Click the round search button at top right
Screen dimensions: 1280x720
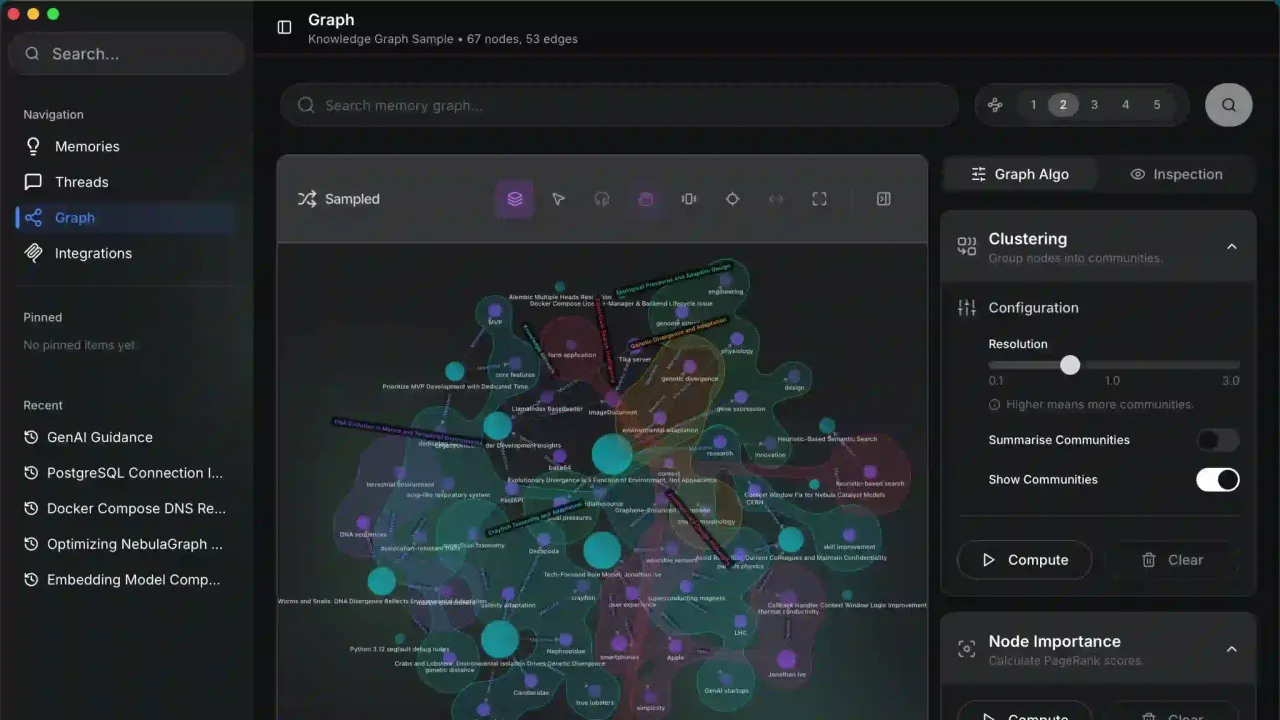tap(1229, 105)
